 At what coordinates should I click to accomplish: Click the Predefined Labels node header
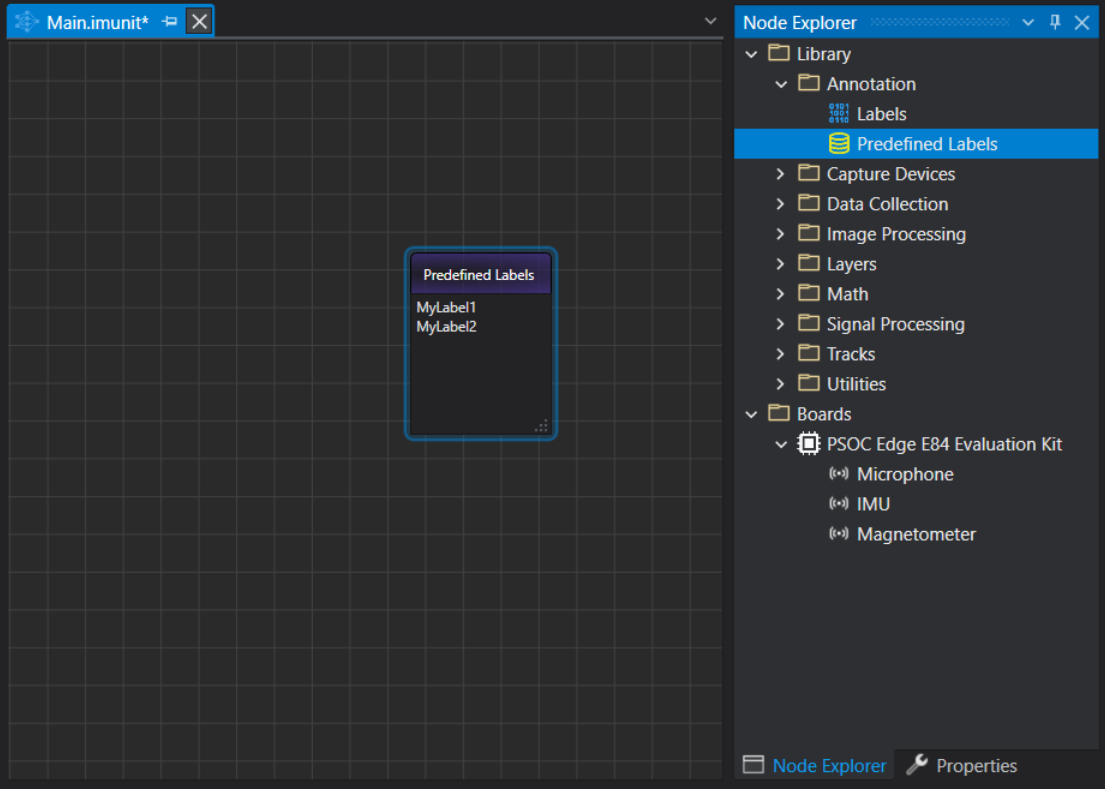coord(479,275)
